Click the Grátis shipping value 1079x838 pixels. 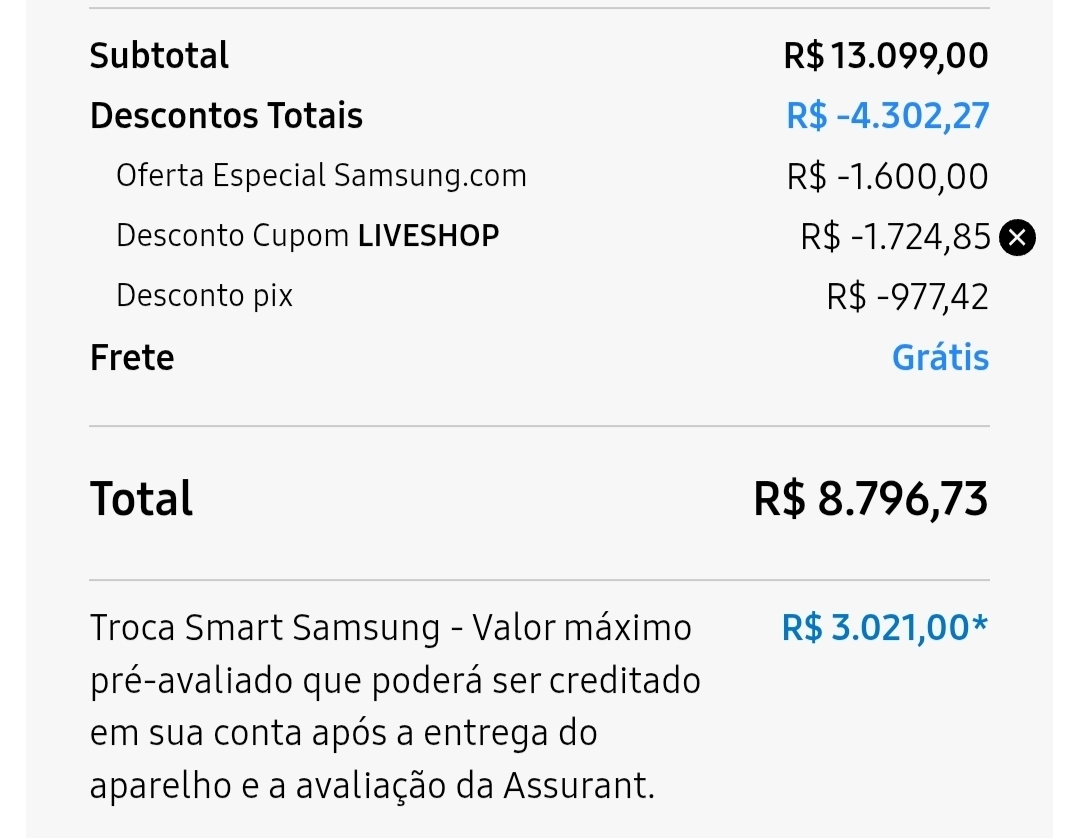(940, 358)
